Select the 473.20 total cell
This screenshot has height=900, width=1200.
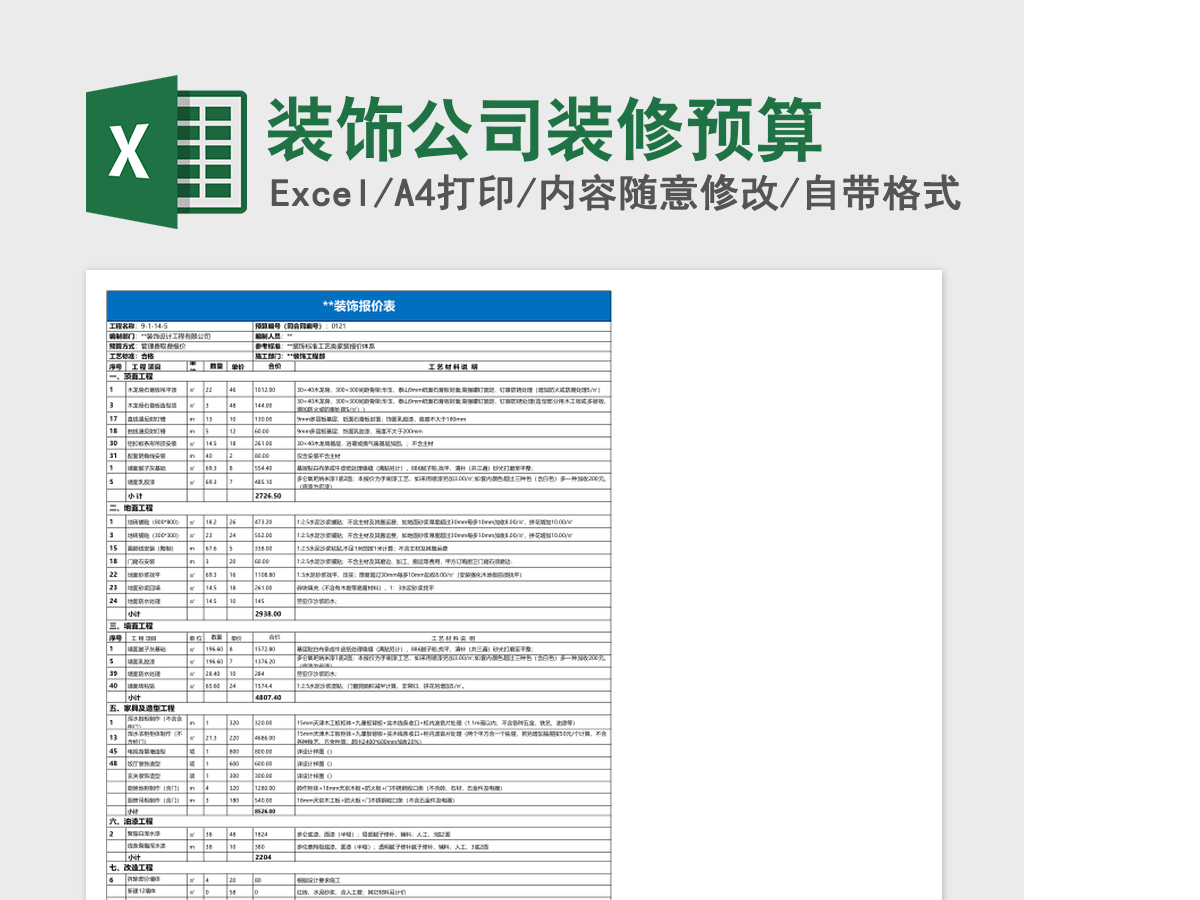click(x=273, y=522)
